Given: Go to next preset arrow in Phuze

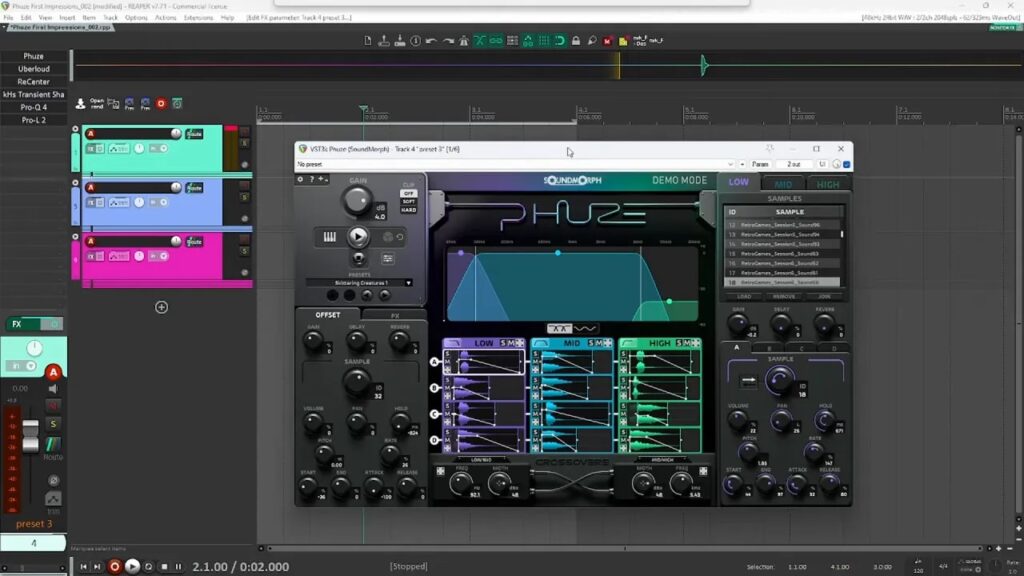Looking at the screenshot, I should click(x=385, y=295).
